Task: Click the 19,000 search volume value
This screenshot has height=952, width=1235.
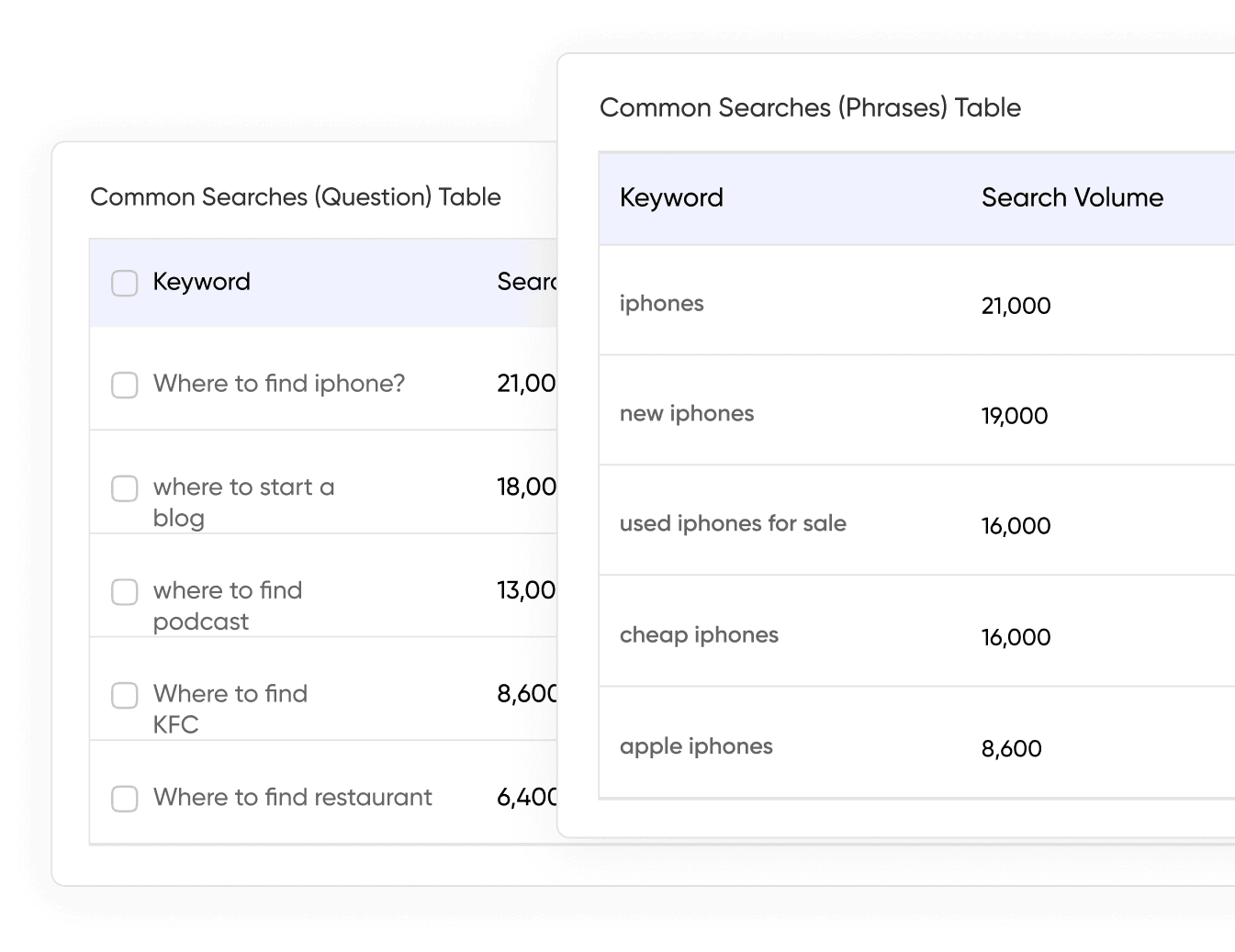Action: (x=1015, y=416)
